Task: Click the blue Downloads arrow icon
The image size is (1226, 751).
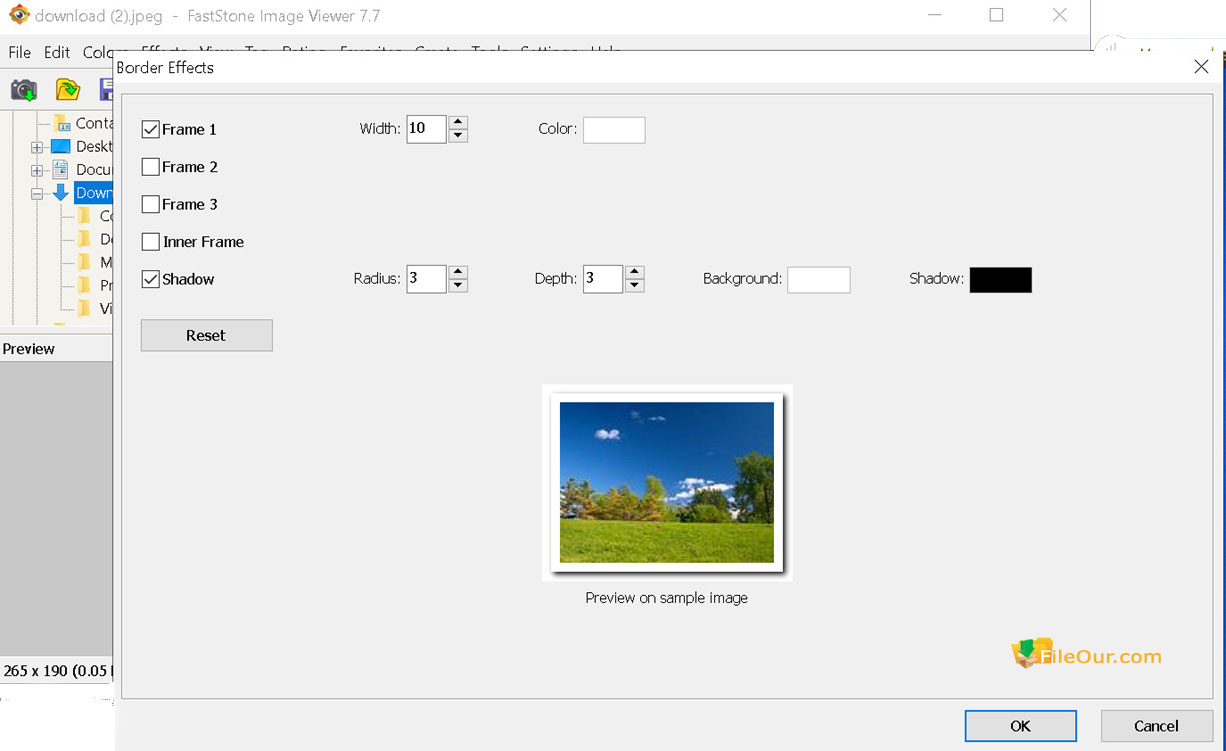Action: click(60, 192)
